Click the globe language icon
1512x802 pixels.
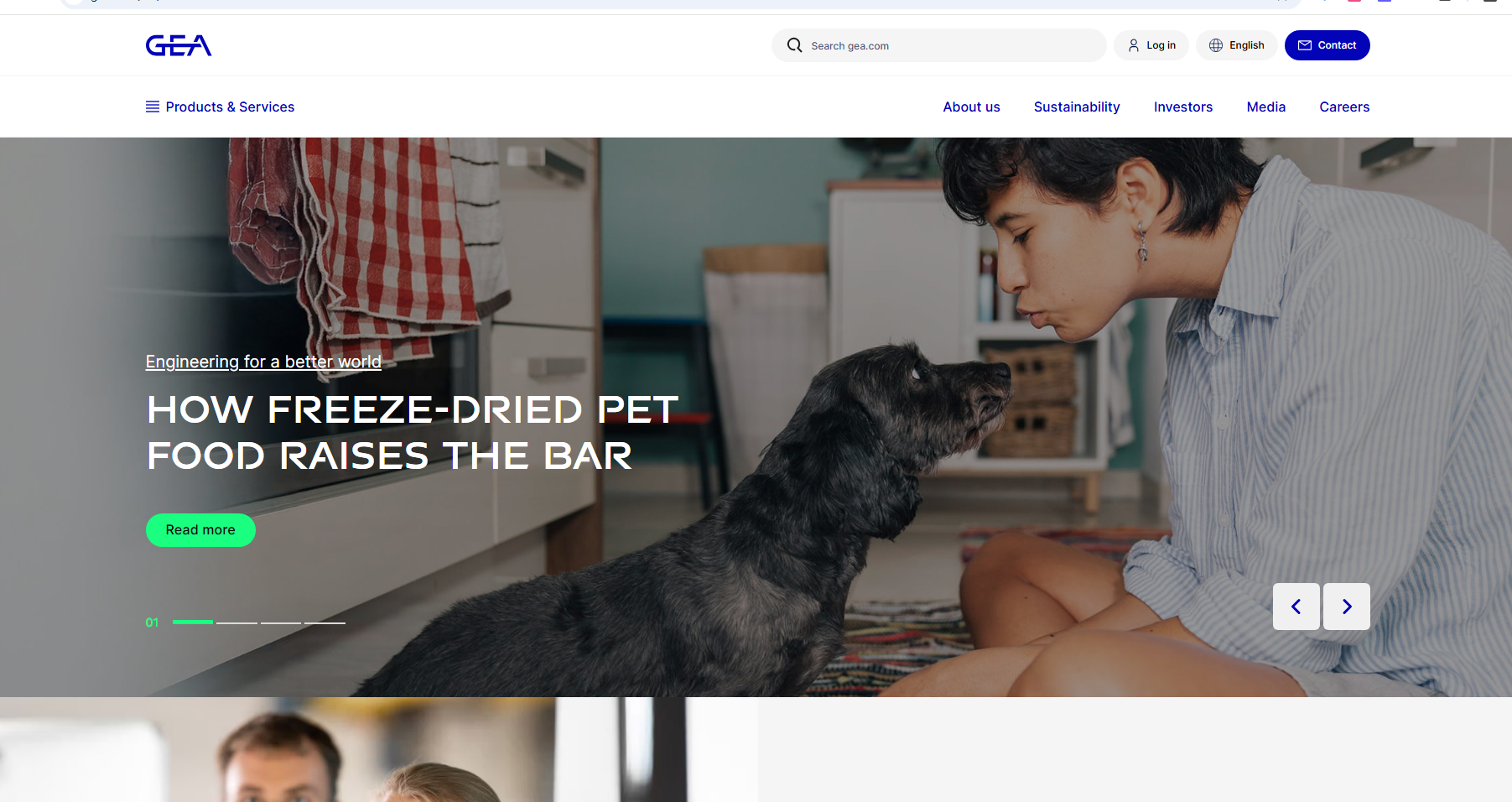click(1215, 45)
